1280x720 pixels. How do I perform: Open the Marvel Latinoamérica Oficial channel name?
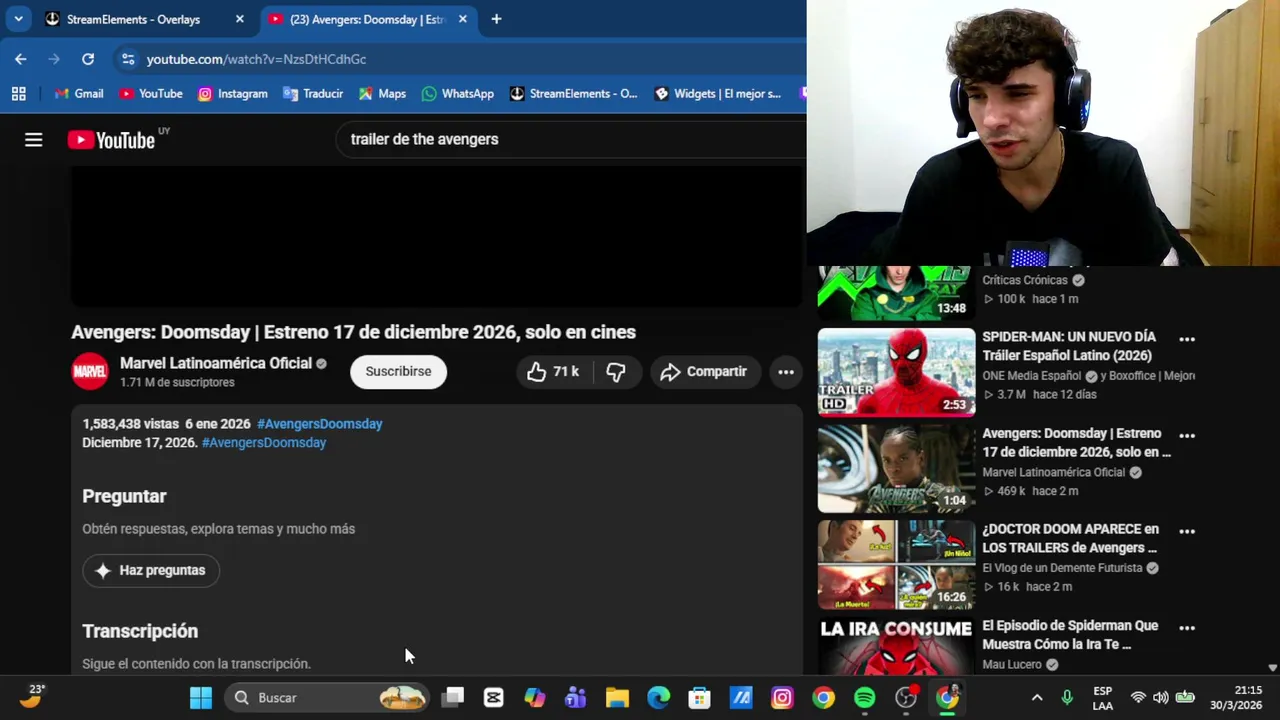(x=216, y=363)
